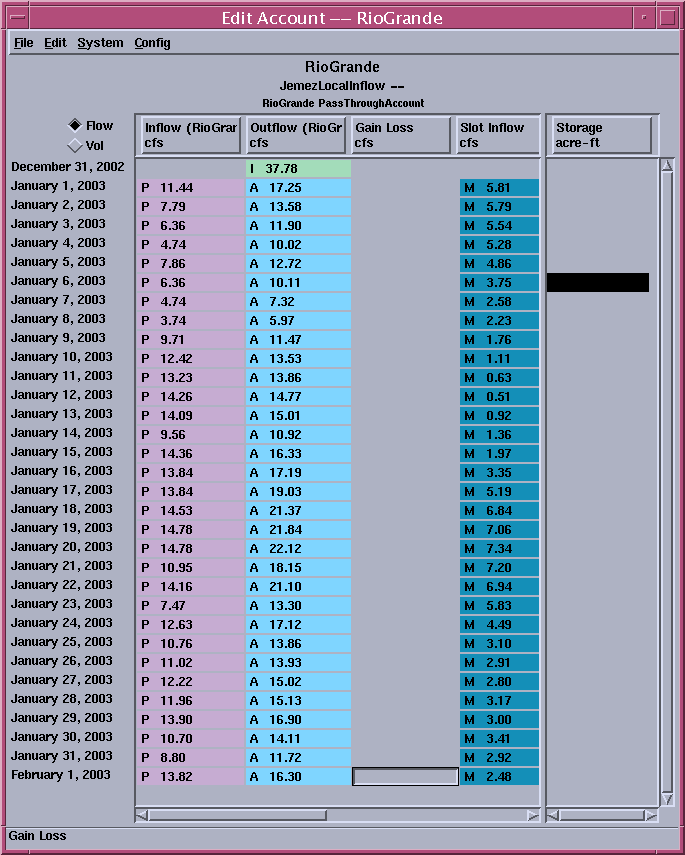Select Slot Inflow value 3.10 for January 25

(499, 643)
